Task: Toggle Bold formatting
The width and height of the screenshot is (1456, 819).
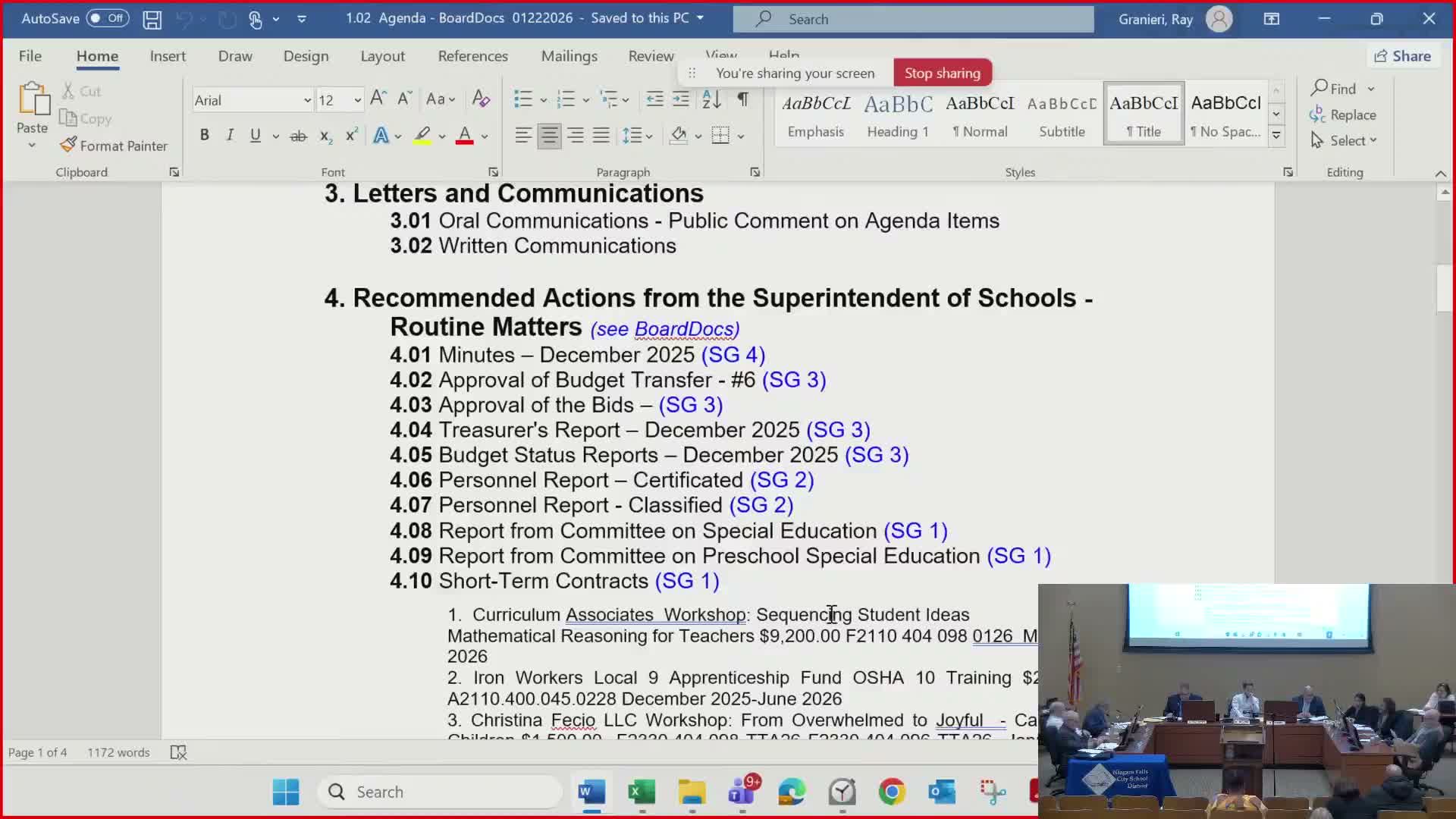Action: click(x=204, y=136)
